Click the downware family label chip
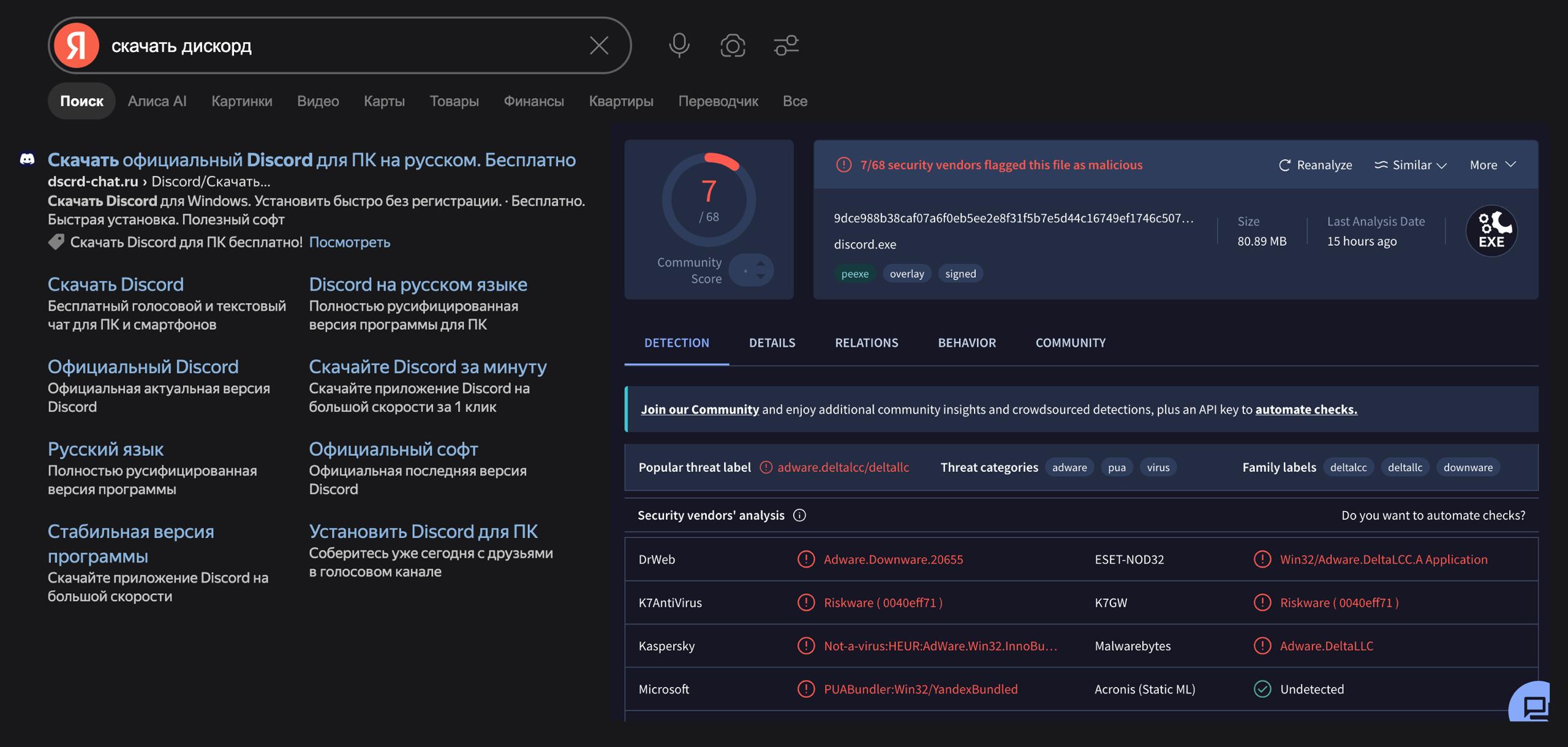The image size is (1568, 747). tap(1468, 468)
